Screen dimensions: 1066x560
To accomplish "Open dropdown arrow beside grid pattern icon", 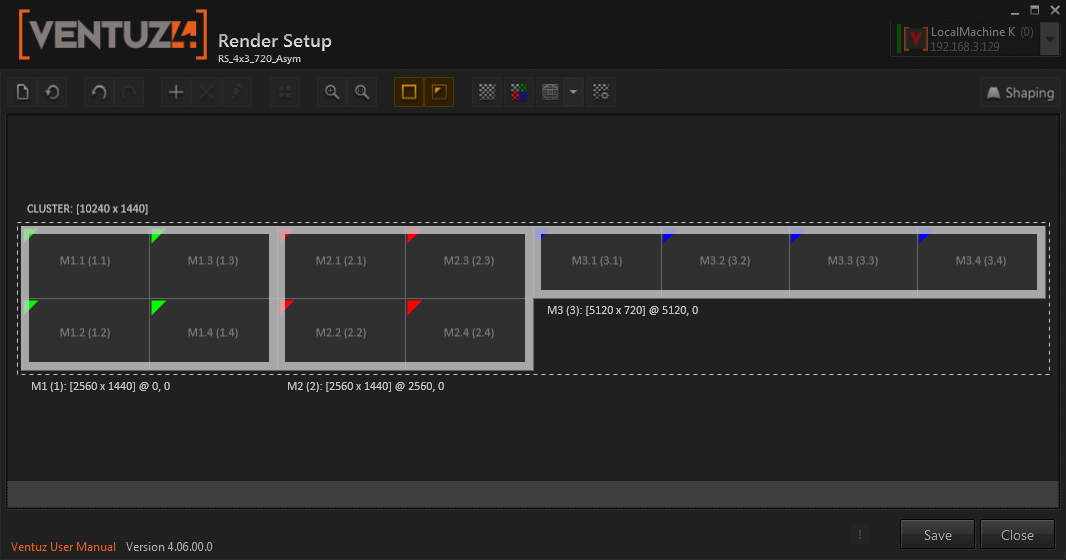I will 573,92.
